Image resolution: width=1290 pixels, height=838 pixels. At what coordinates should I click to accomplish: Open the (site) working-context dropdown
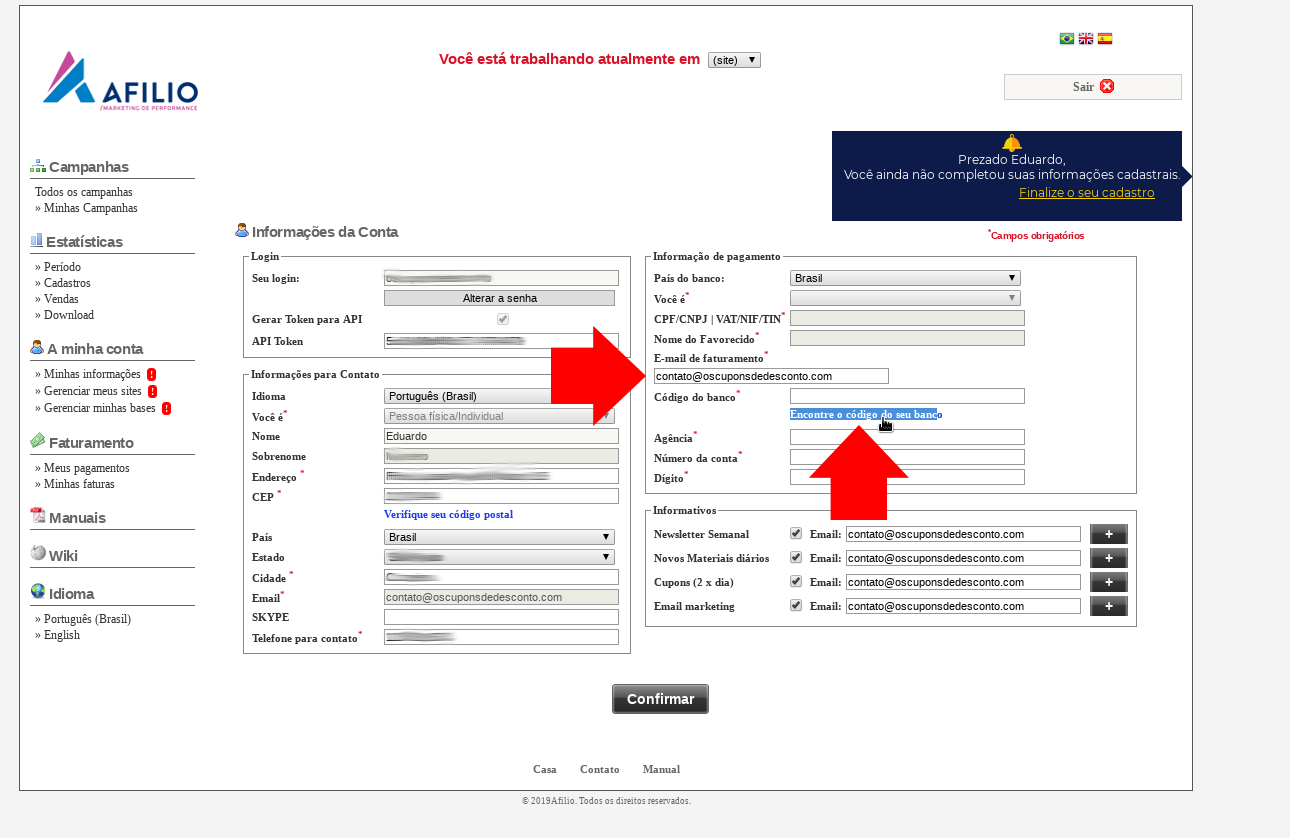pos(734,60)
